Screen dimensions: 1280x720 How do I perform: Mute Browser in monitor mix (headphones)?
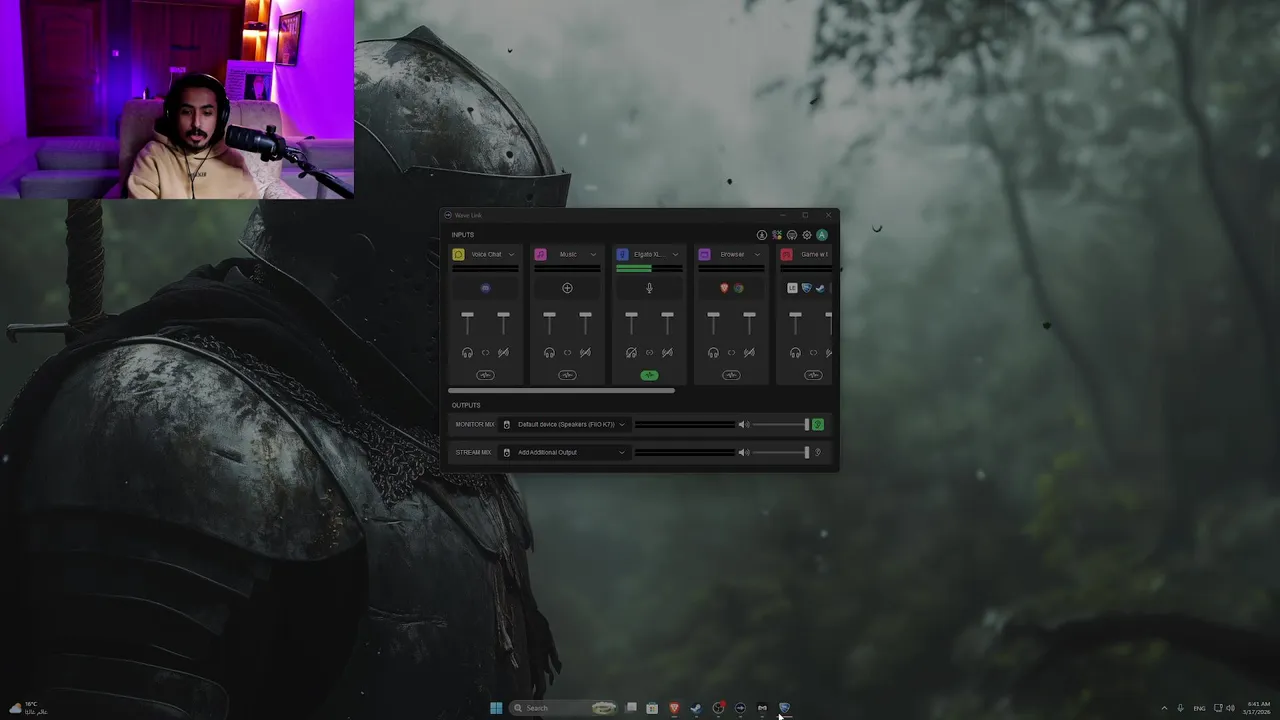[x=713, y=352]
